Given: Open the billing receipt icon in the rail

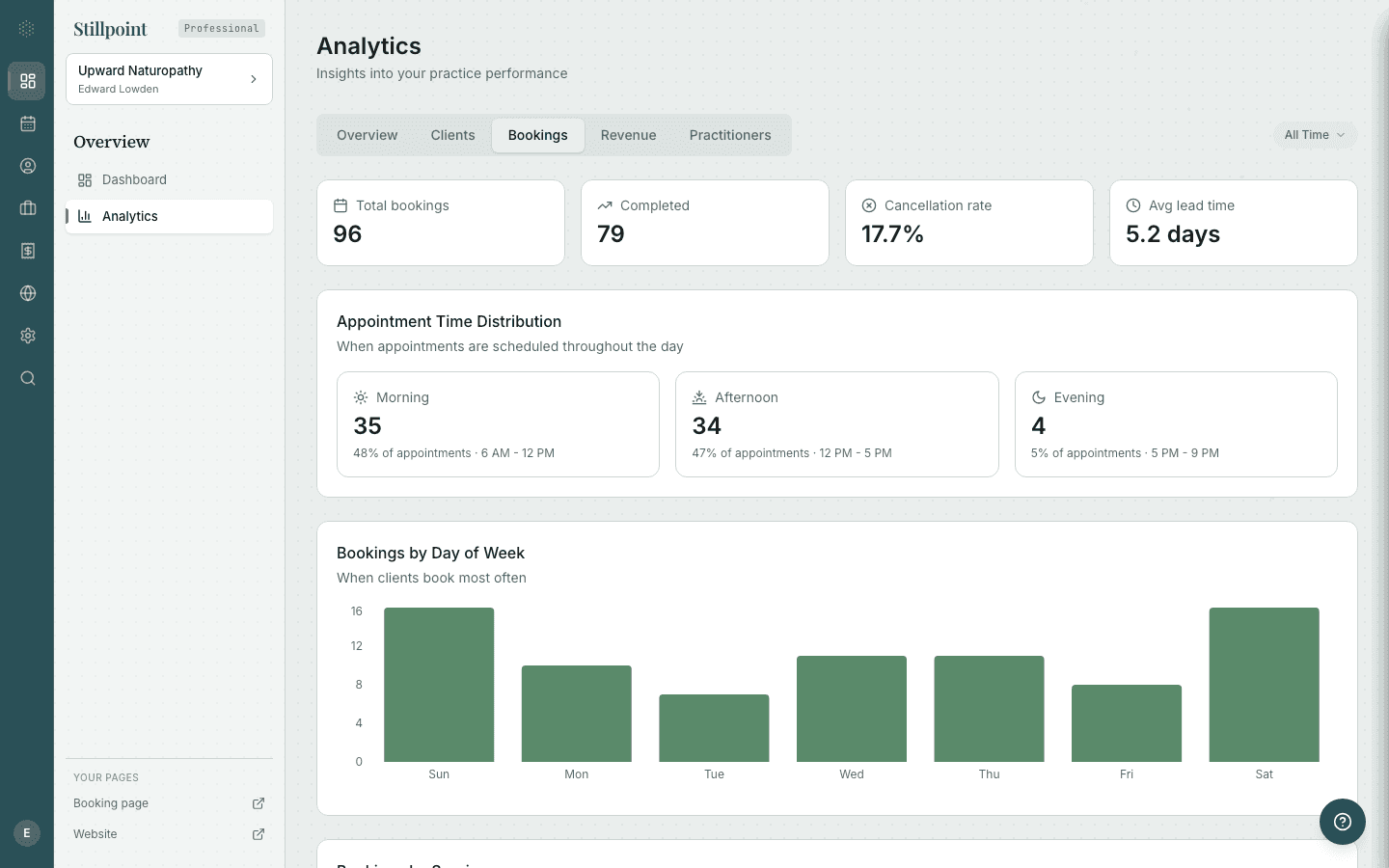Looking at the screenshot, I should point(27,251).
